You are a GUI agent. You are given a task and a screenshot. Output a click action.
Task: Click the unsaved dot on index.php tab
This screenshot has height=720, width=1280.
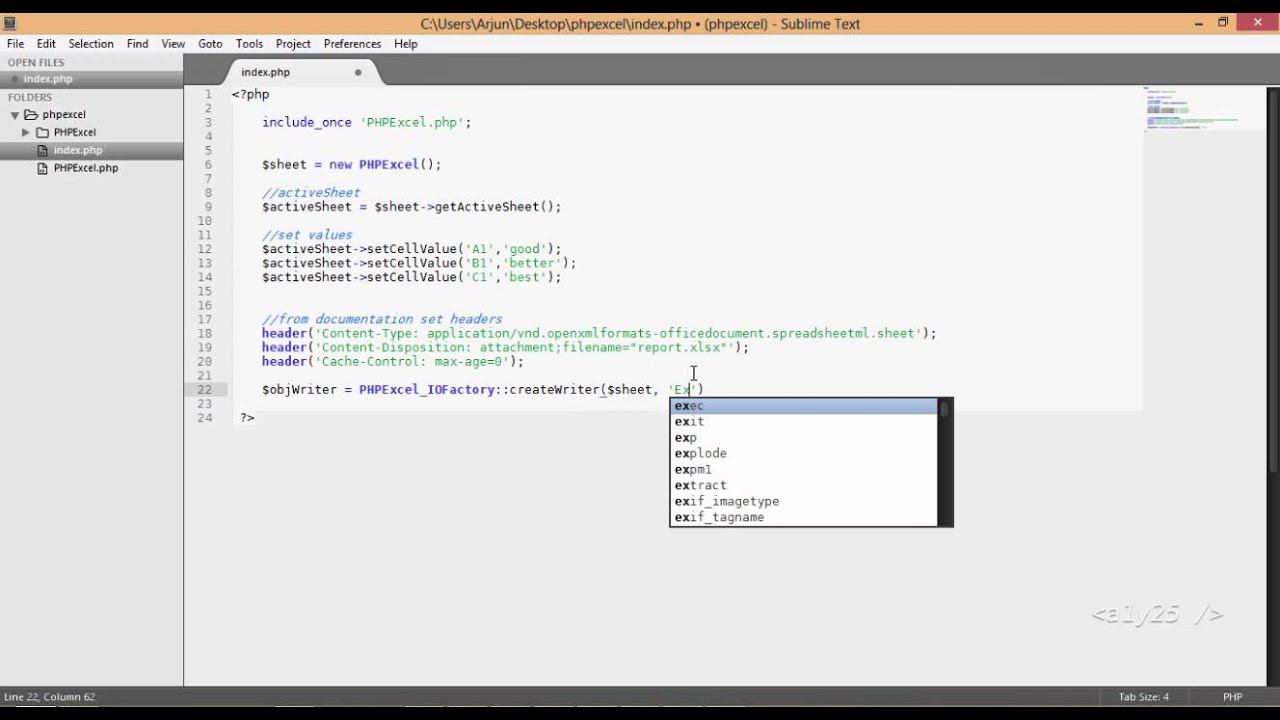[358, 72]
